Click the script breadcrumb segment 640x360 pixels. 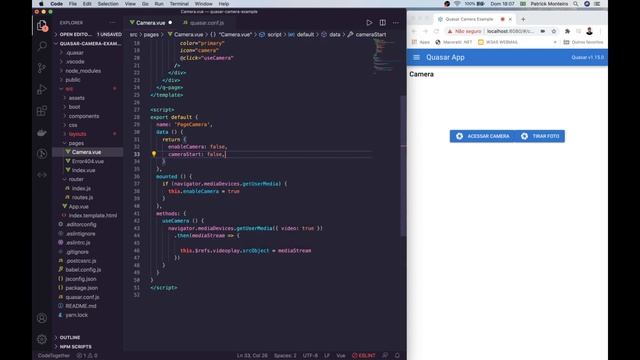[274, 35]
